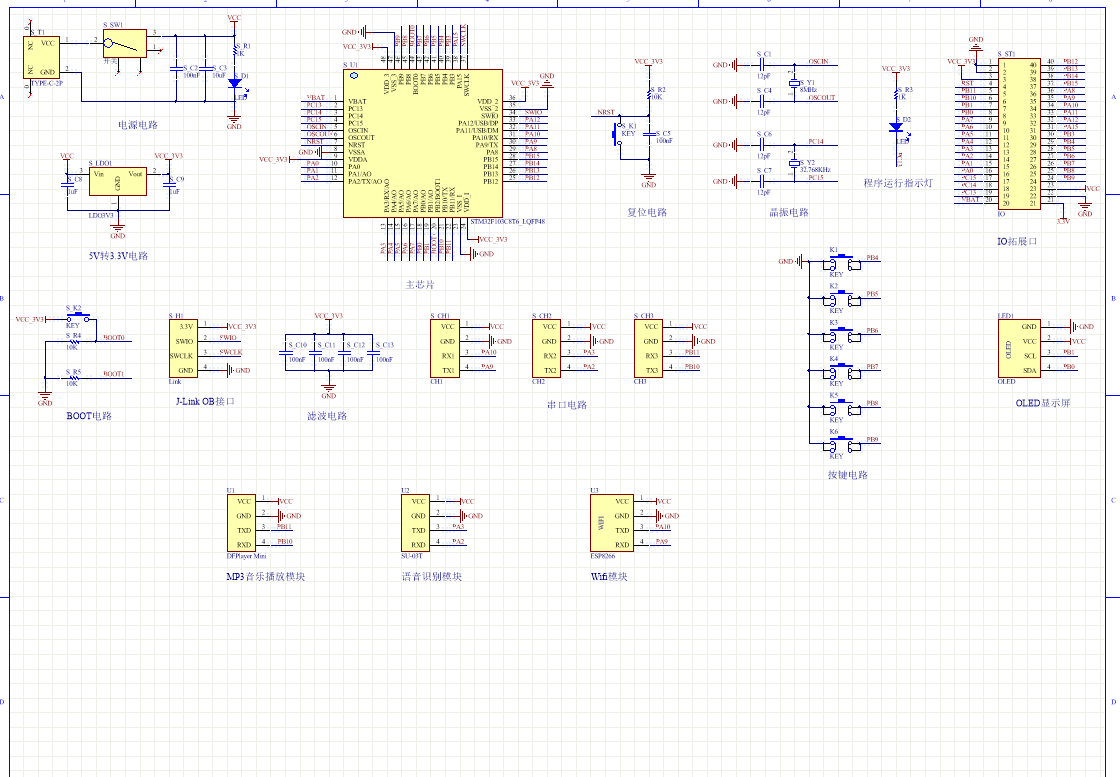Select the 32.768KHz crystal Y2
The width and height of the screenshot is (1120, 777).
796,162
